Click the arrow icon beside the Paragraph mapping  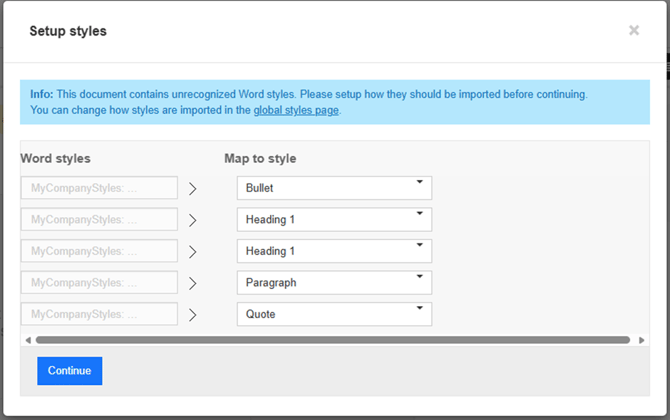click(x=193, y=283)
